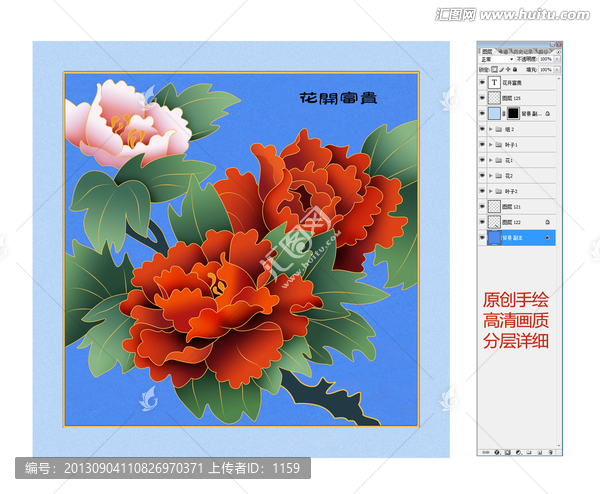Select the 图层 121 thumbnail

point(494,207)
